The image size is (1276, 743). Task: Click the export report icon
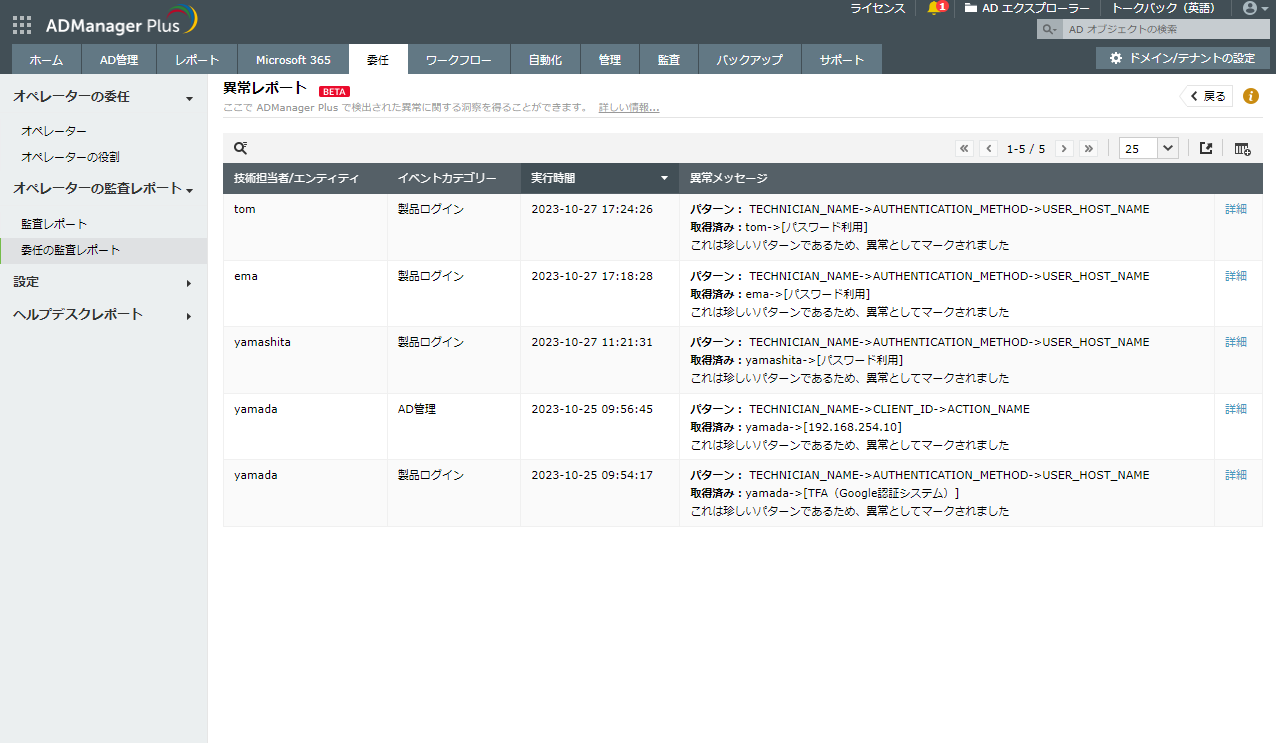pyautogui.click(x=1206, y=148)
